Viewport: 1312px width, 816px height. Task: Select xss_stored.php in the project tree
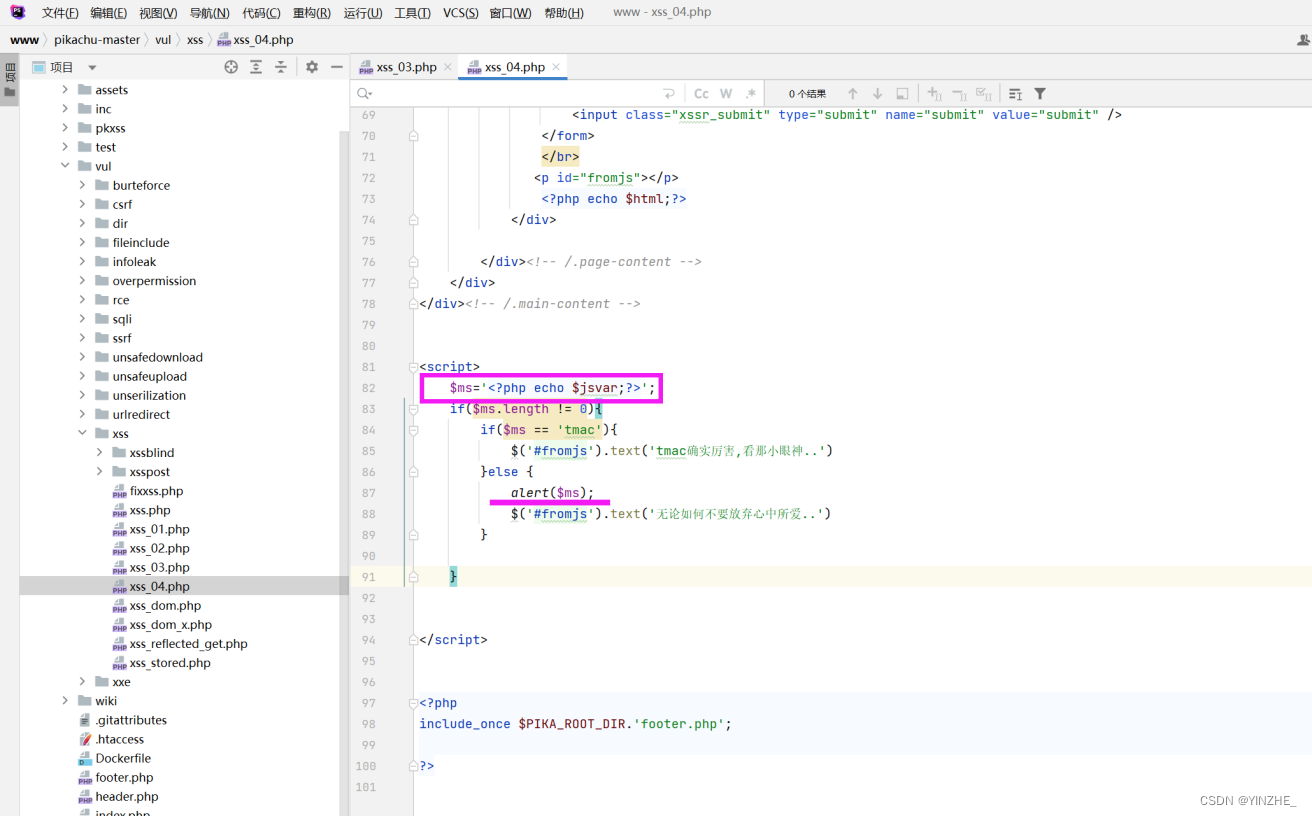[x=170, y=663]
